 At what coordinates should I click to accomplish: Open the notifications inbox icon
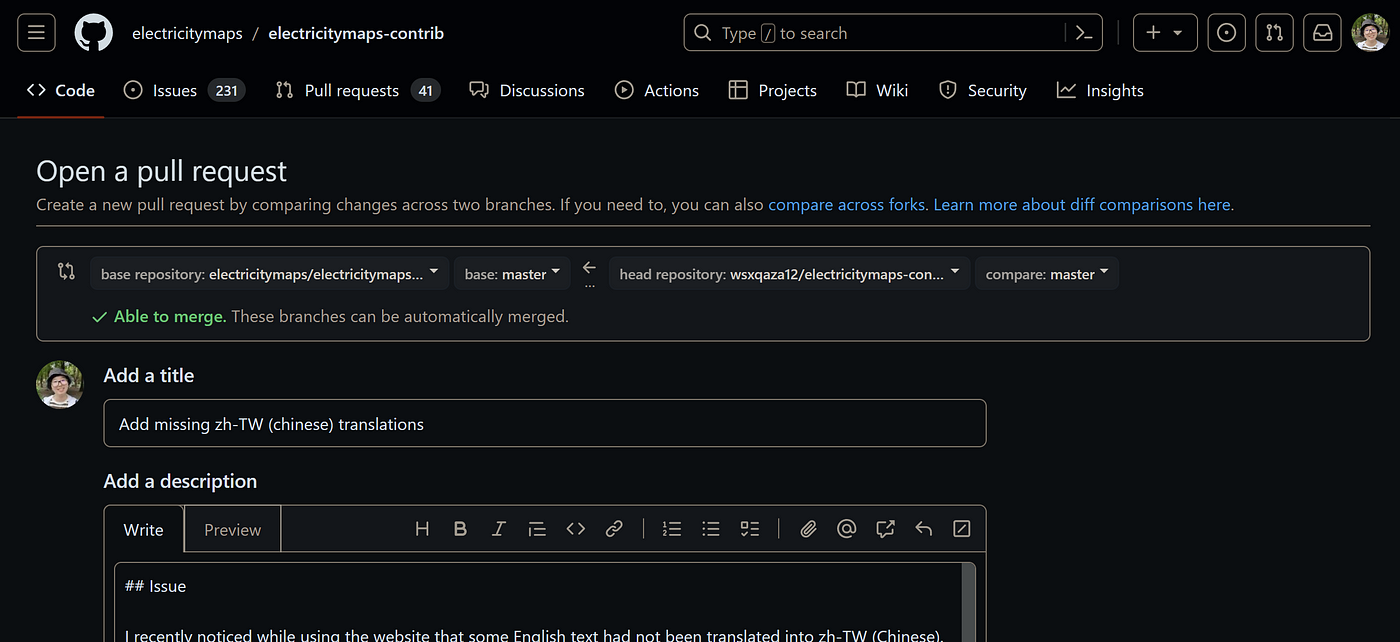1322,33
